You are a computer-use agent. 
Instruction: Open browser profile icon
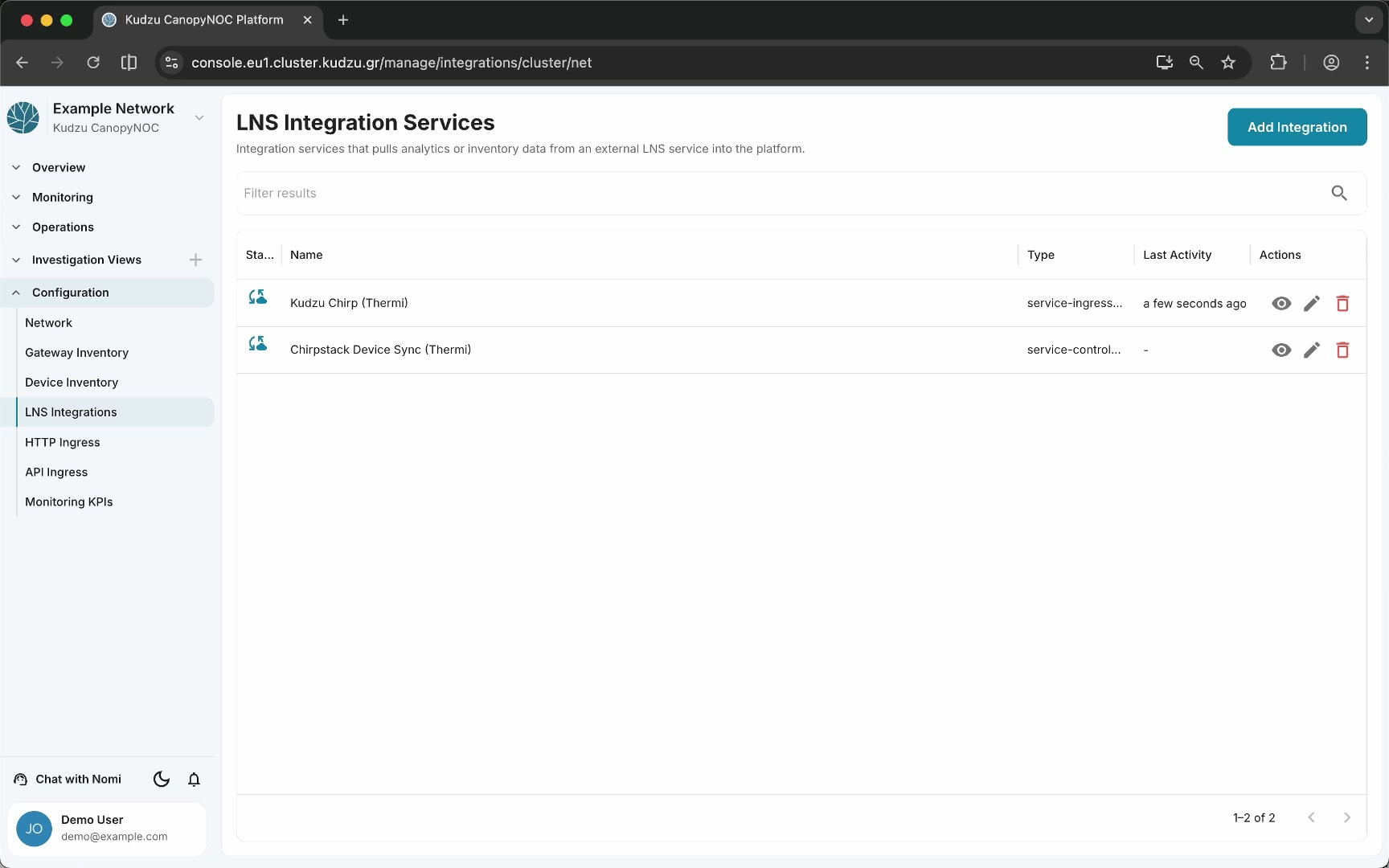click(1331, 63)
